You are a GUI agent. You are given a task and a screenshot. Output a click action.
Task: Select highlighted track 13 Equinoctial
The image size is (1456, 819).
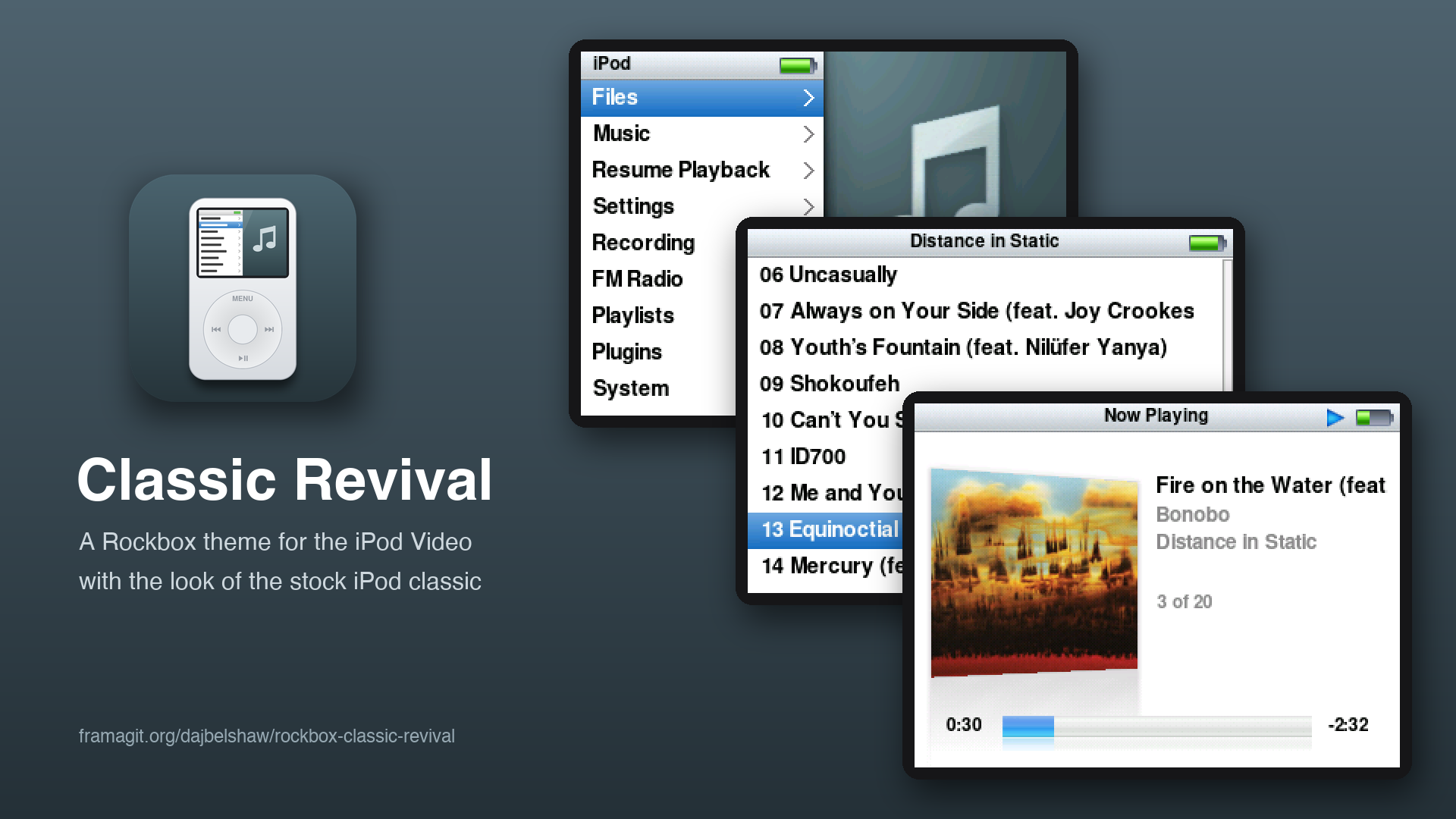tap(825, 530)
